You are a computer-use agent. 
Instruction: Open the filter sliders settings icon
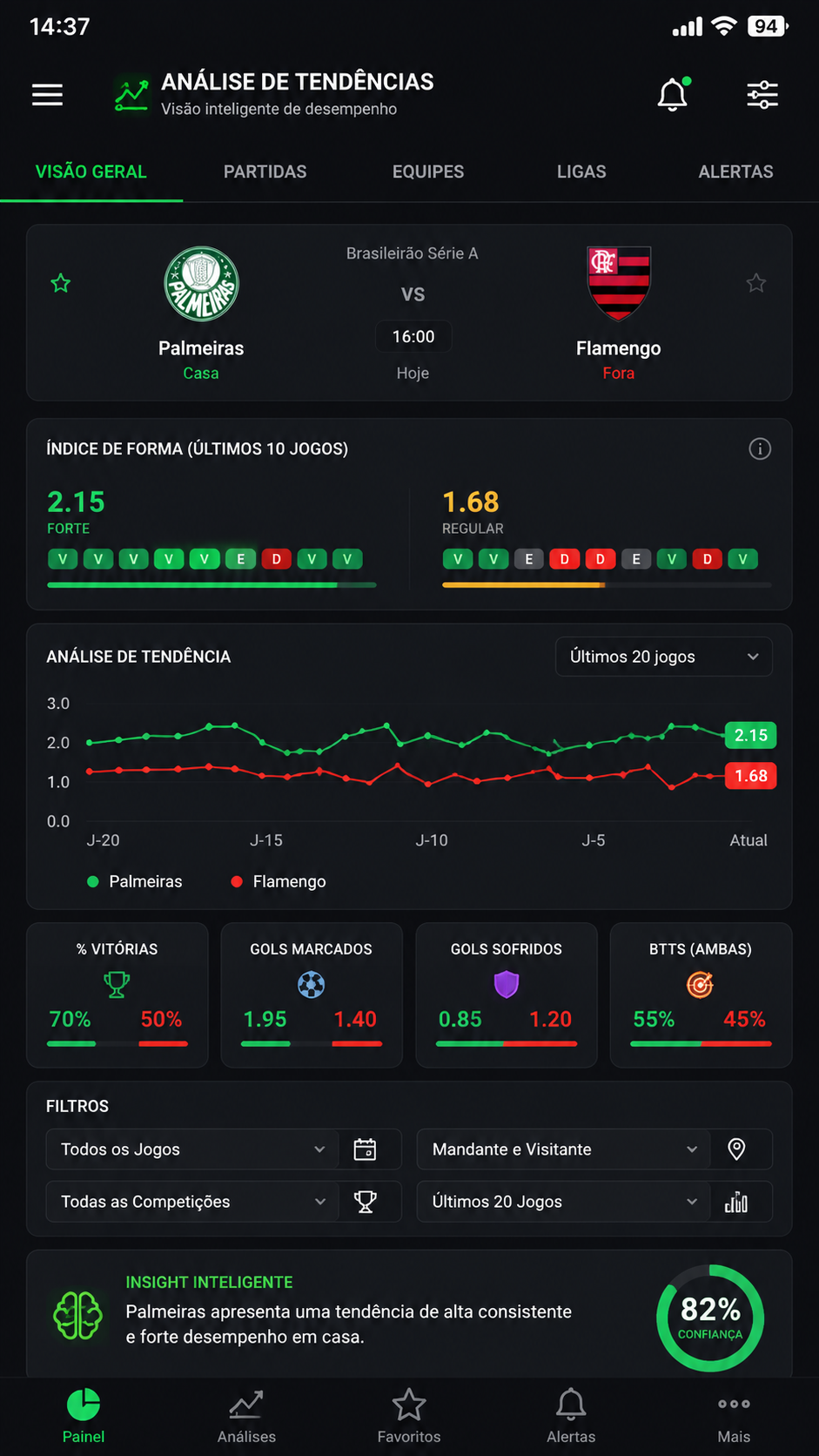tap(762, 95)
